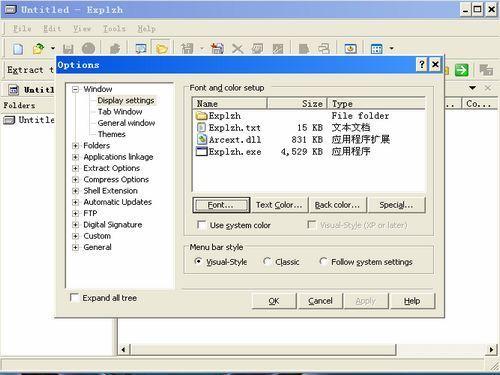The image size is (500, 375).
Task: Expand the Shell Extension tree node
Action: tap(75, 191)
